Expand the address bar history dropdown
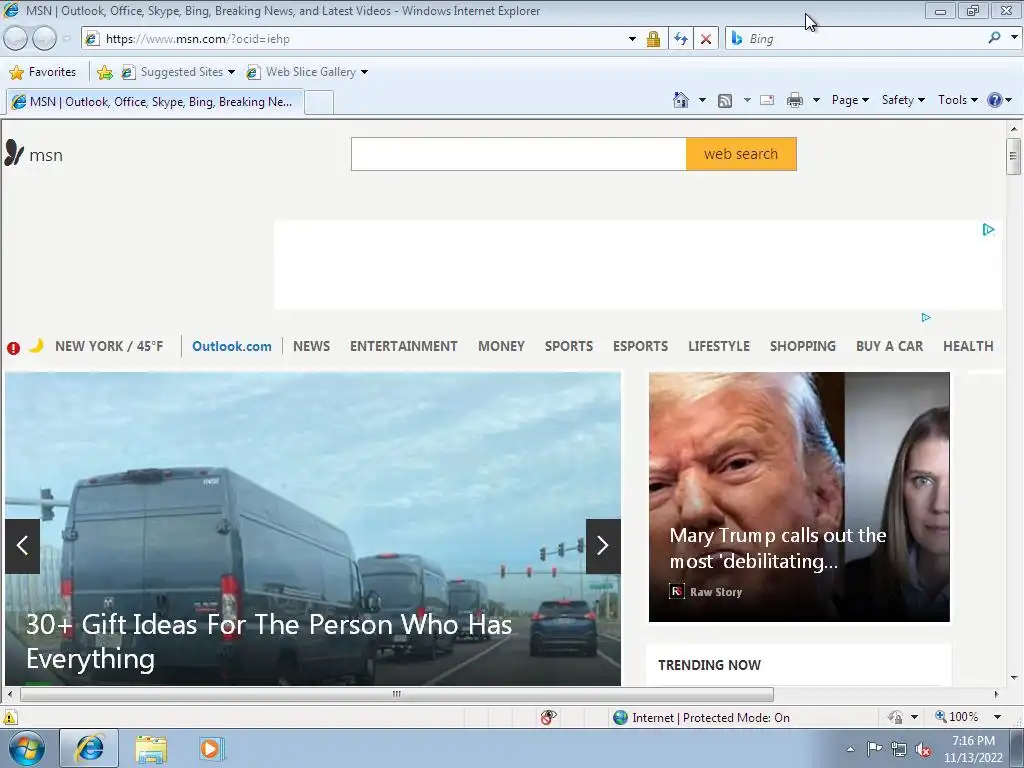Viewport: 1024px width, 768px height. [x=632, y=39]
